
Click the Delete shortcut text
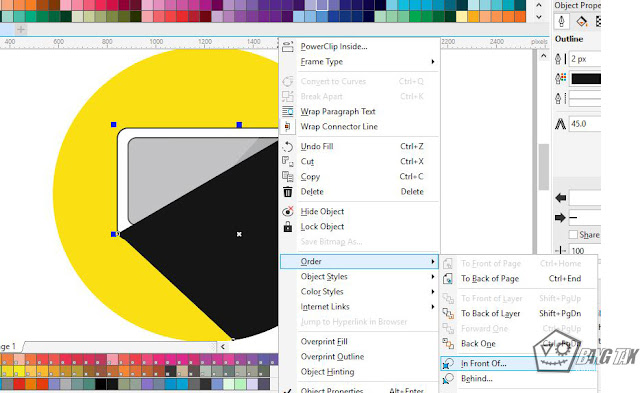(412, 192)
